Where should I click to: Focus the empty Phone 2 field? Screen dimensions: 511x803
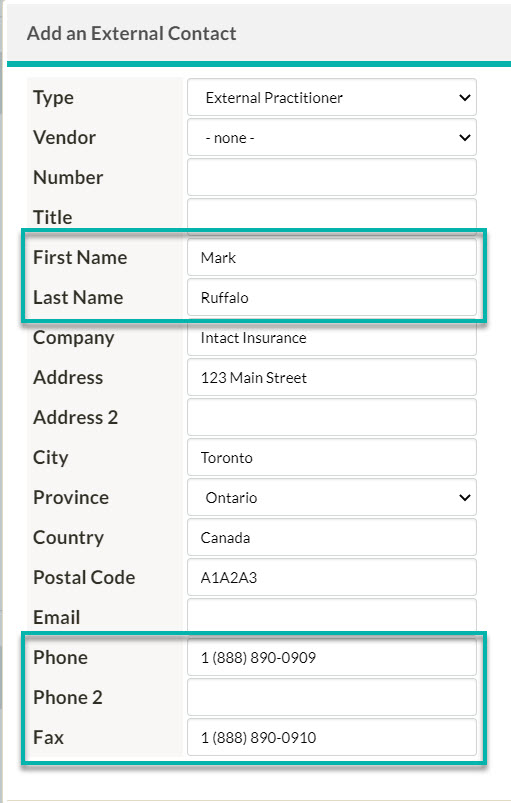point(332,697)
